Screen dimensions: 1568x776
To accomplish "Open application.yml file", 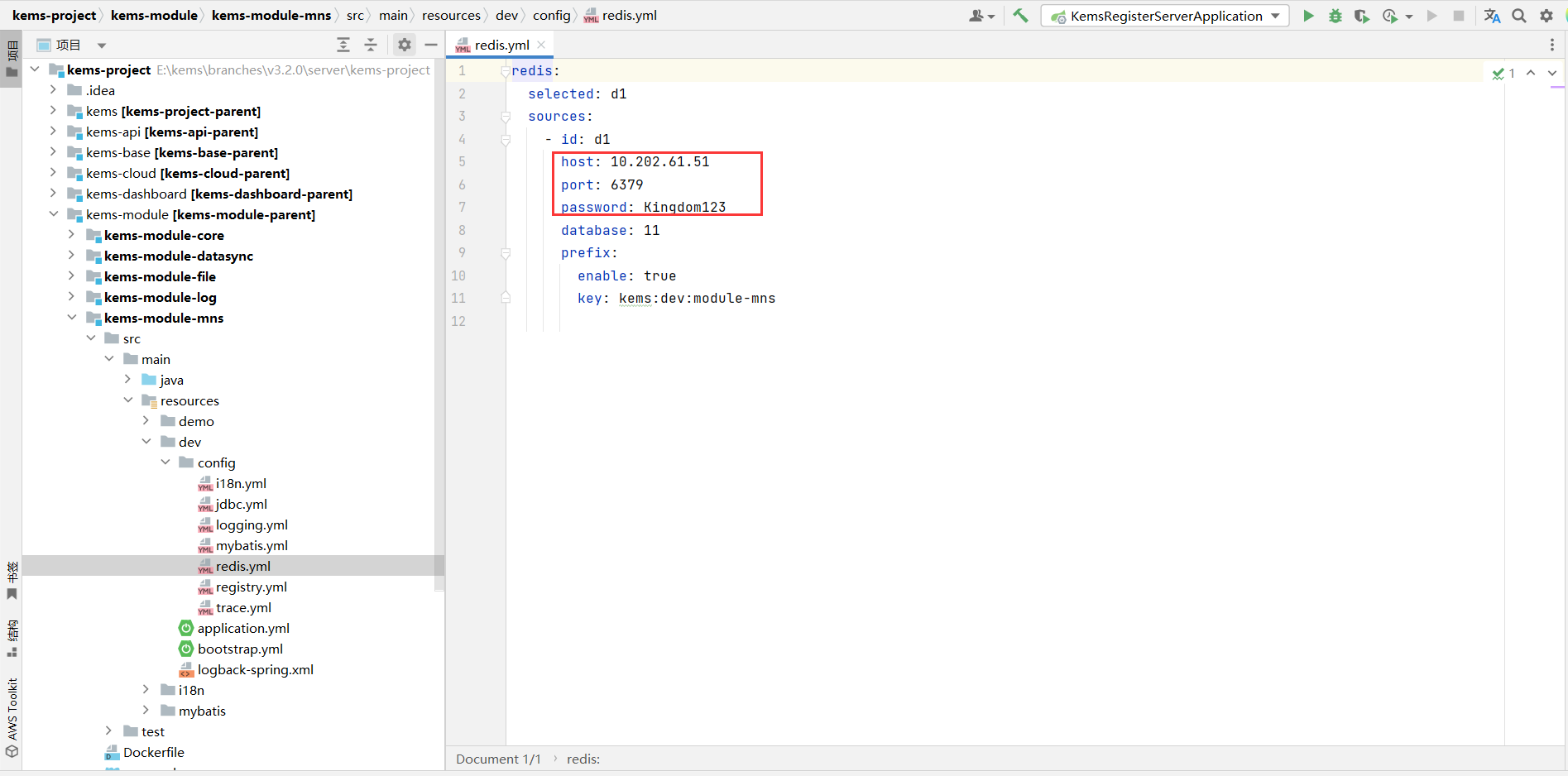I will point(234,628).
